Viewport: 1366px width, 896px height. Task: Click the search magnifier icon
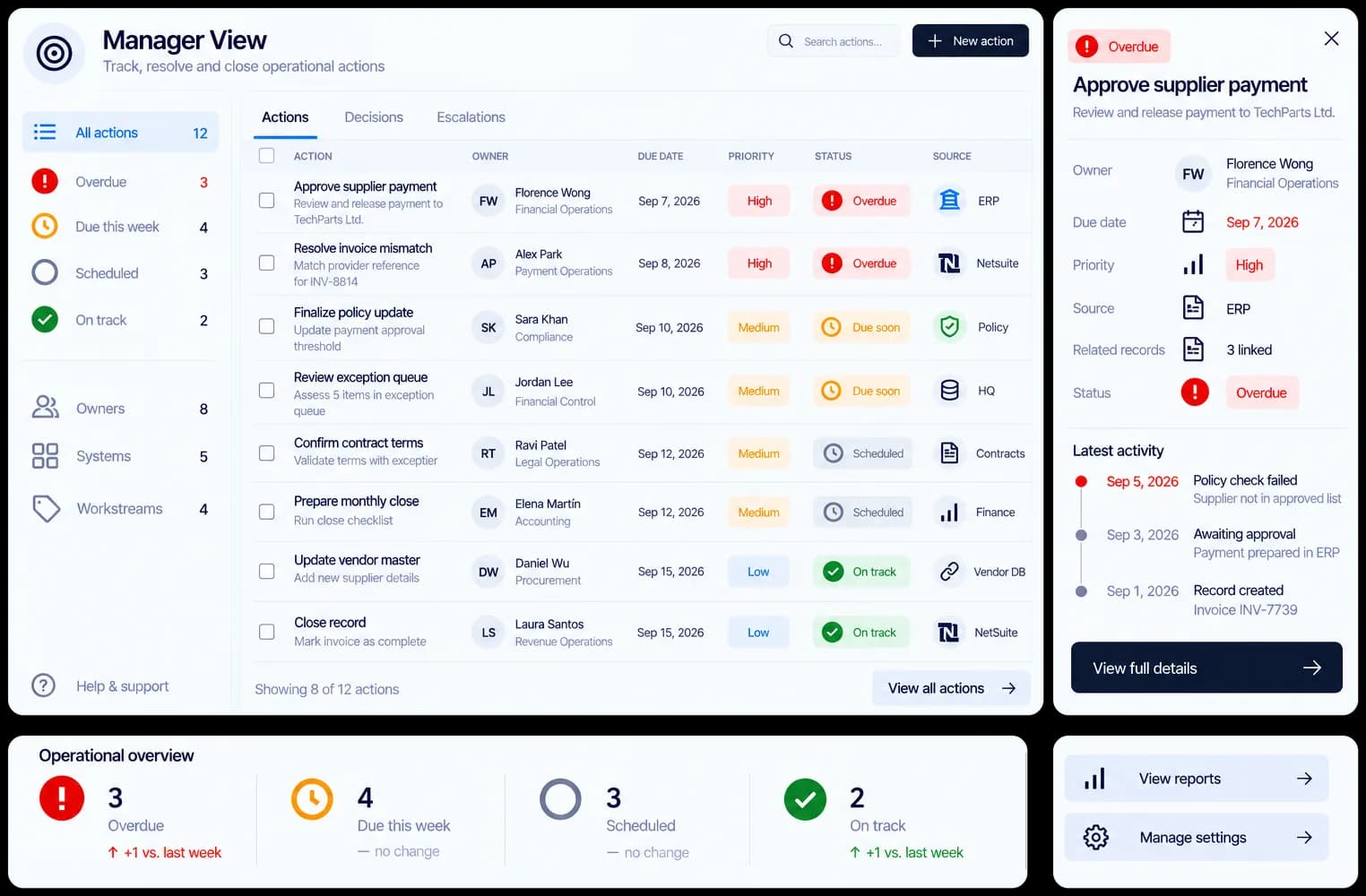click(786, 41)
